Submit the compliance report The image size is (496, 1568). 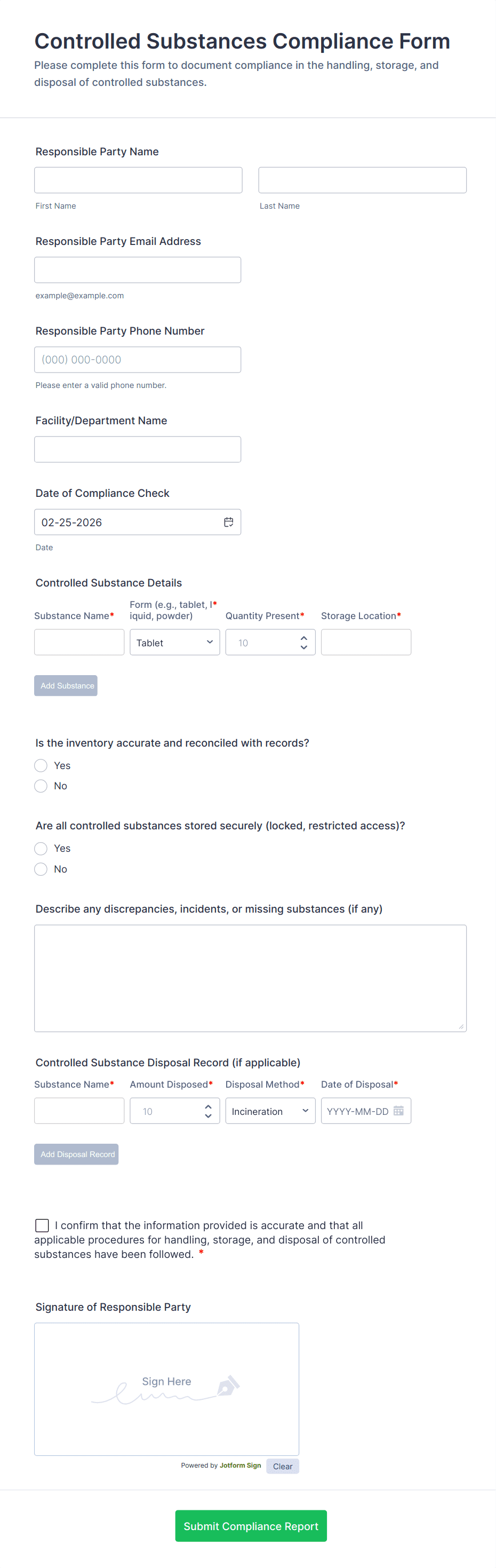[251, 1526]
